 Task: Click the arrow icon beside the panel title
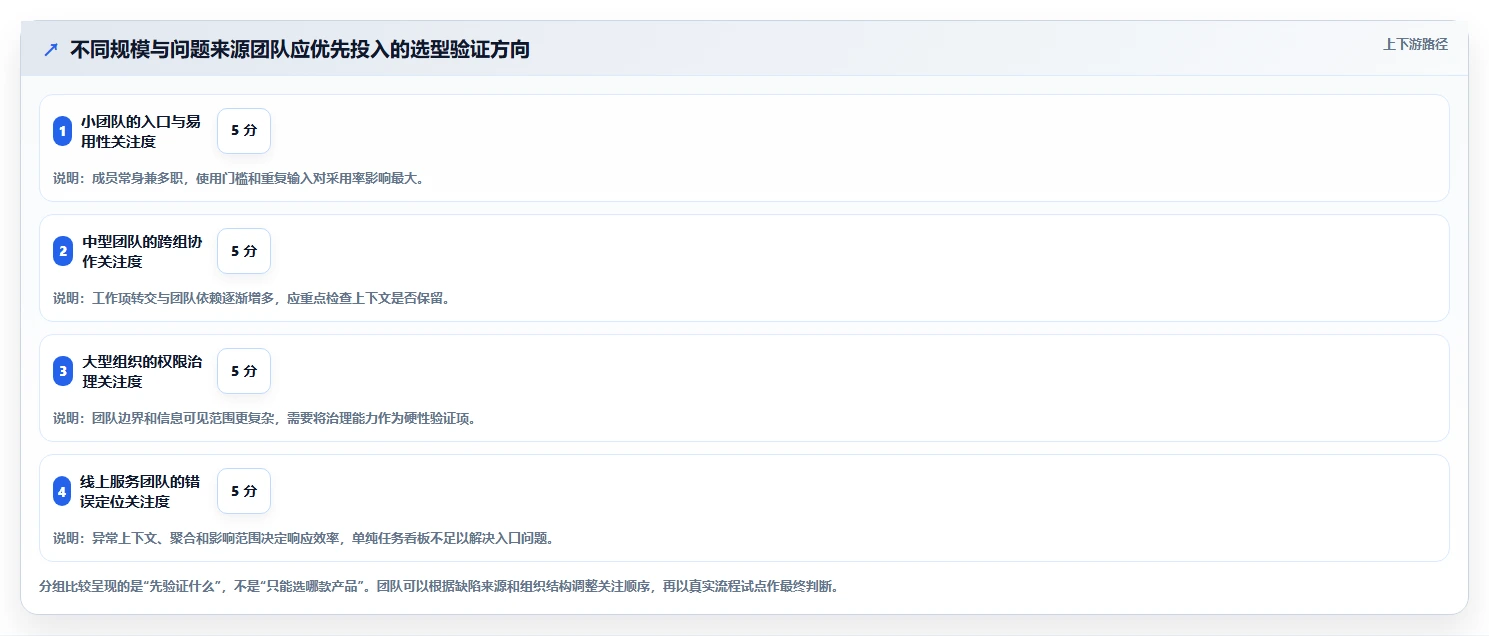pyautogui.click(x=51, y=49)
